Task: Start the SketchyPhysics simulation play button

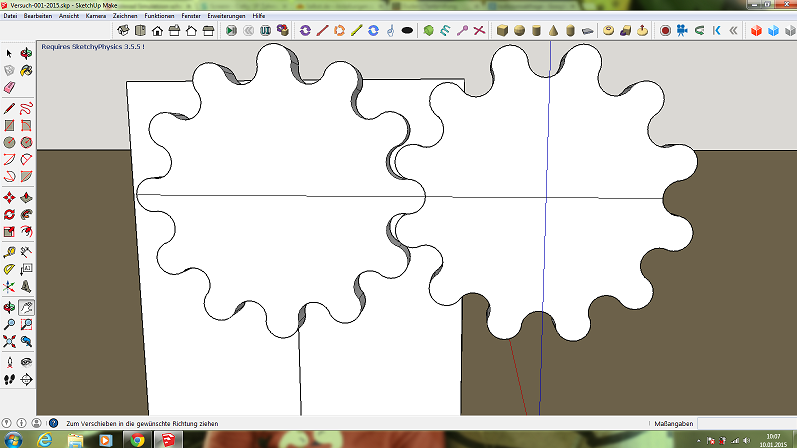Action: click(231, 31)
